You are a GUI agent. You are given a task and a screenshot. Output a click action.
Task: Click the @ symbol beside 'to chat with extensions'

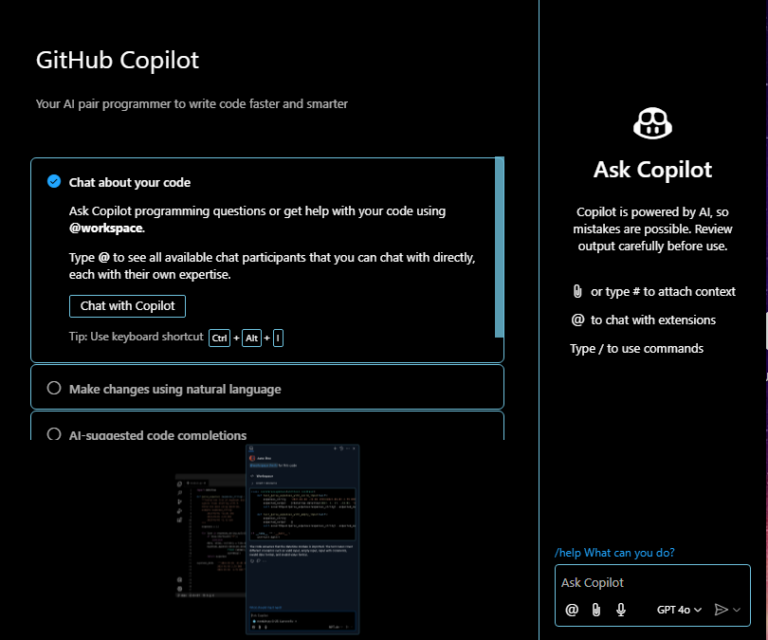[577, 320]
